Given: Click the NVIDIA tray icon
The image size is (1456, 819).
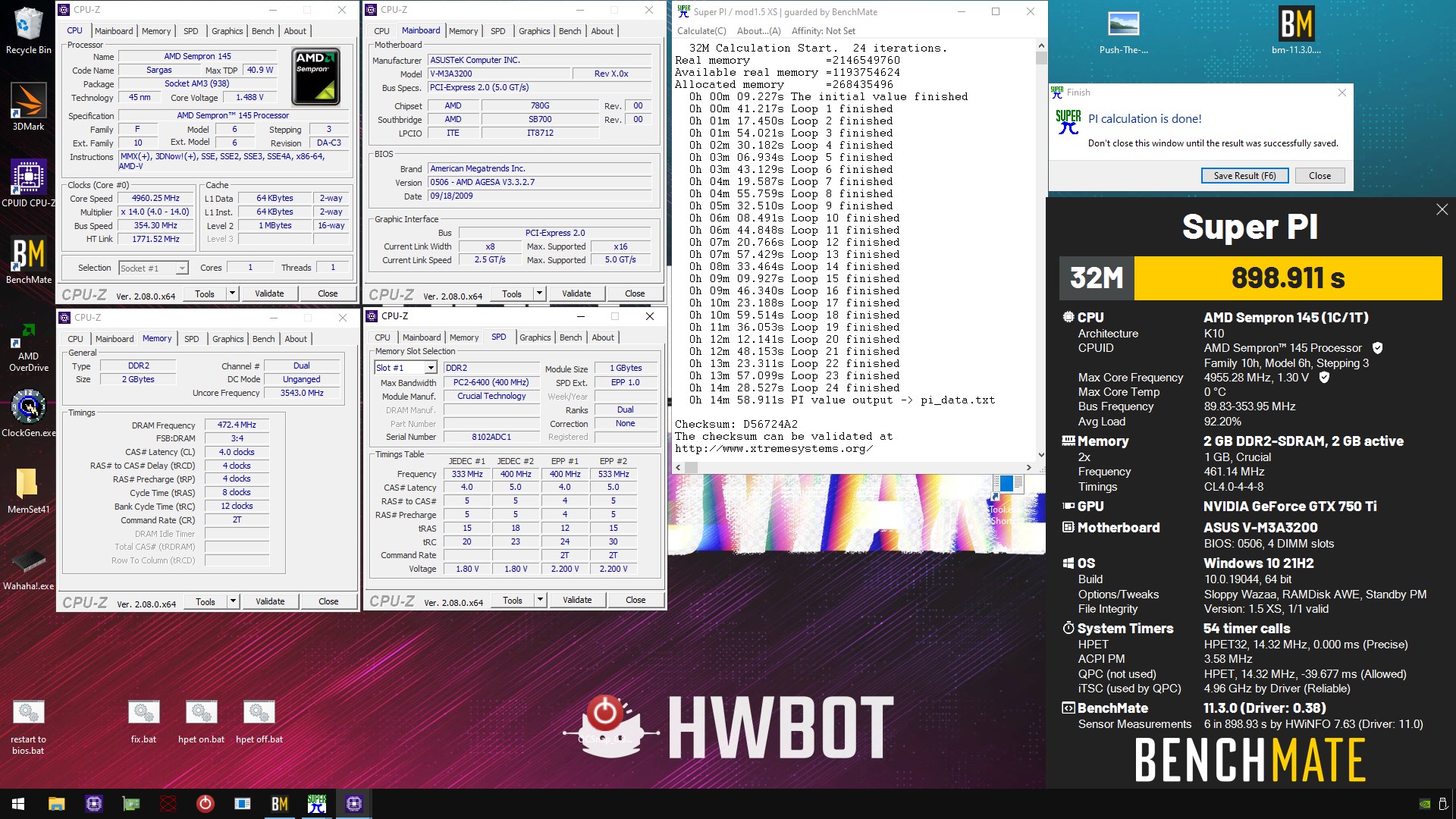Looking at the screenshot, I should pyautogui.click(x=1424, y=804).
